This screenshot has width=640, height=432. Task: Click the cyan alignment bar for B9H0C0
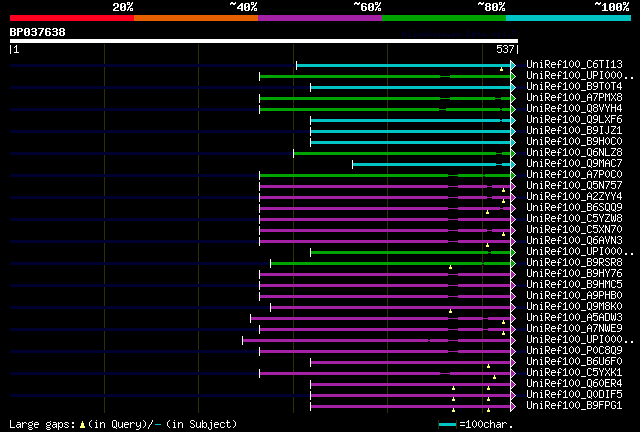pos(410,143)
